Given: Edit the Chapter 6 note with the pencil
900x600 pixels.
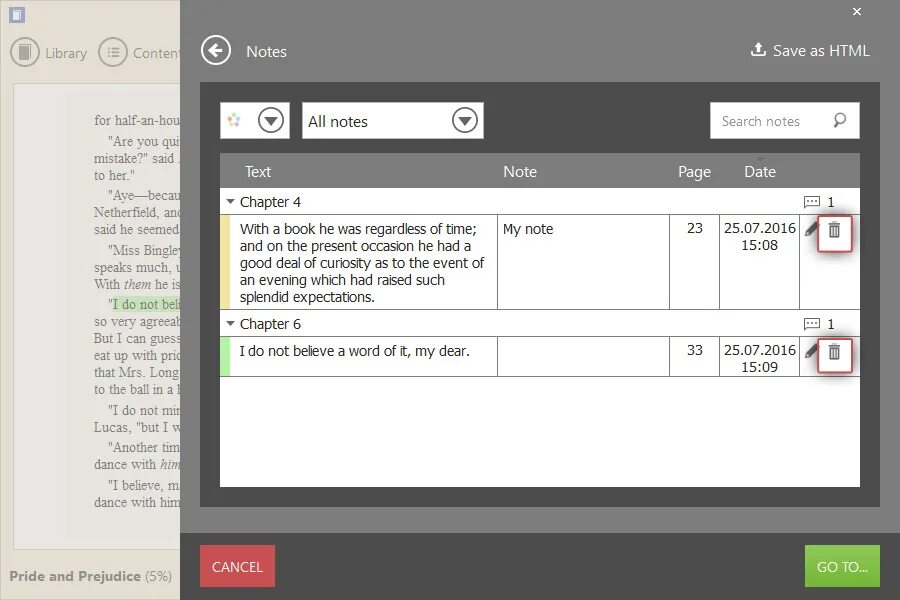Looking at the screenshot, I should (x=812, y=354).
